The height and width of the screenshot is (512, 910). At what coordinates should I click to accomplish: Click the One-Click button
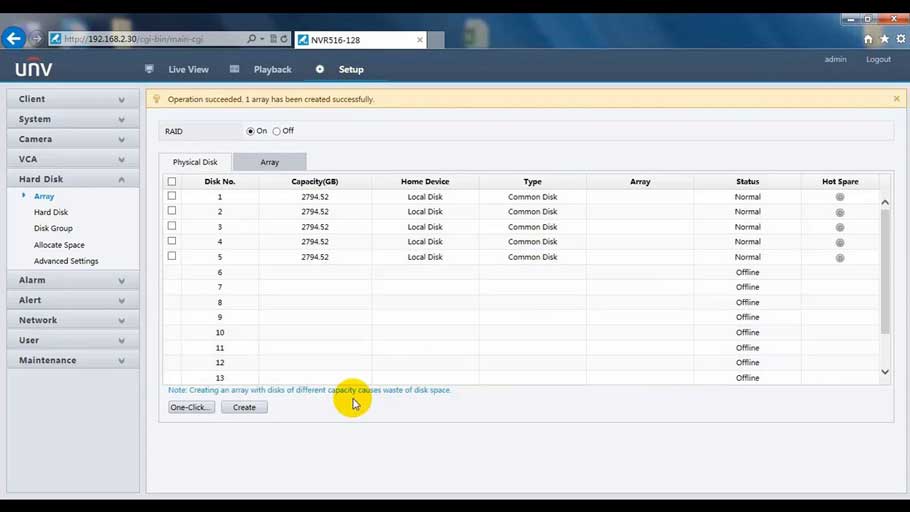pos(191,407)
